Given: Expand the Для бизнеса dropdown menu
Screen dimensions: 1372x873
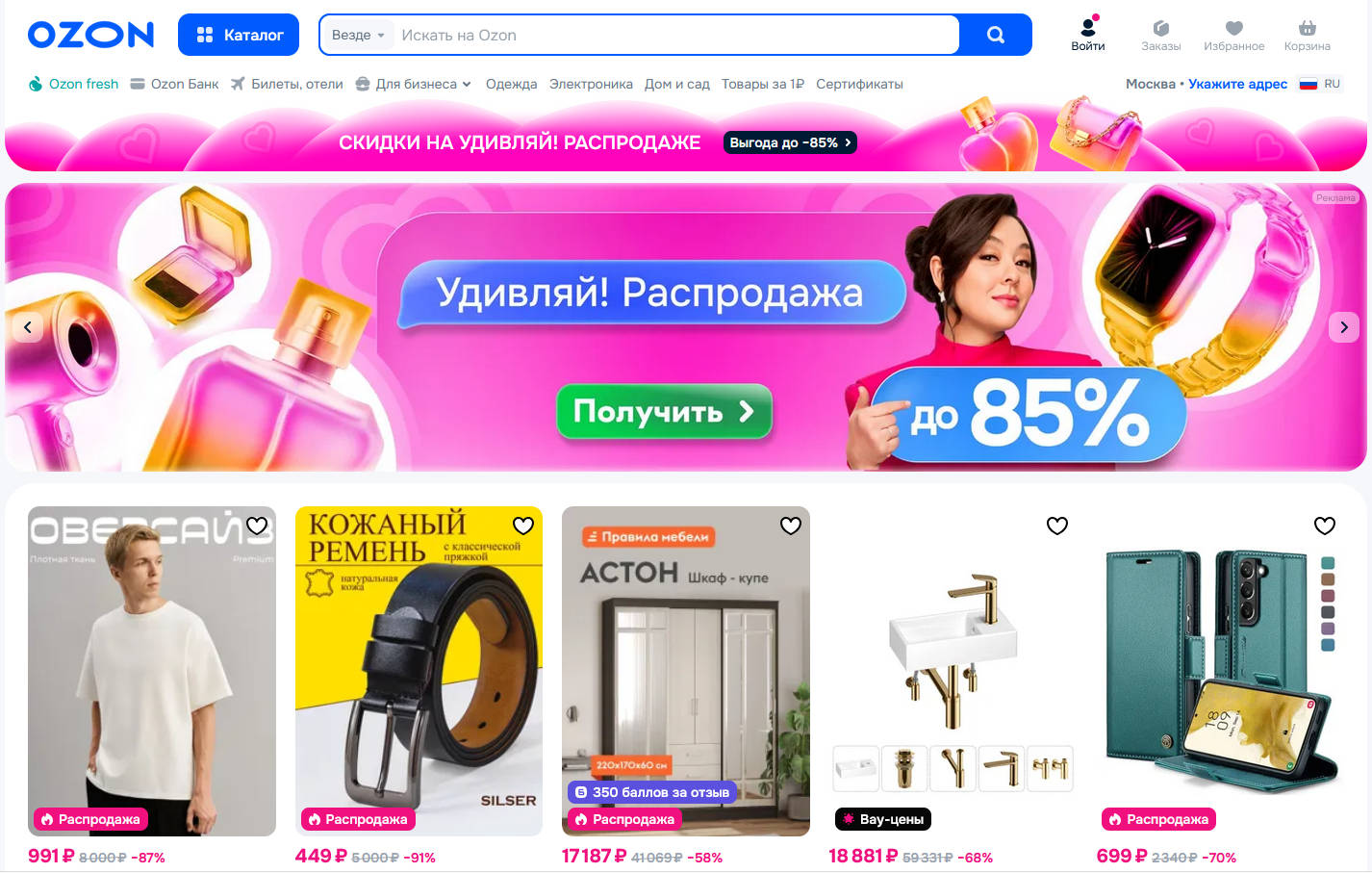Looking at the screenshot, I should [x=413, y=84].
